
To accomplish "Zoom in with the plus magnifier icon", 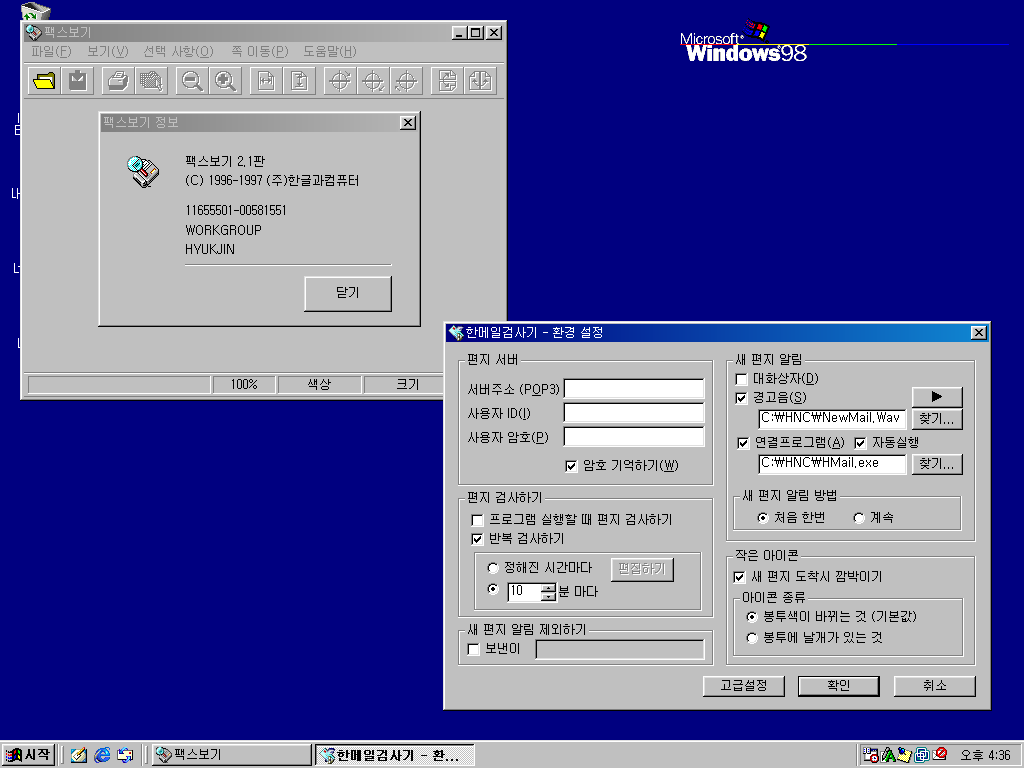I will pyautogui.click(x=225, y=81).
